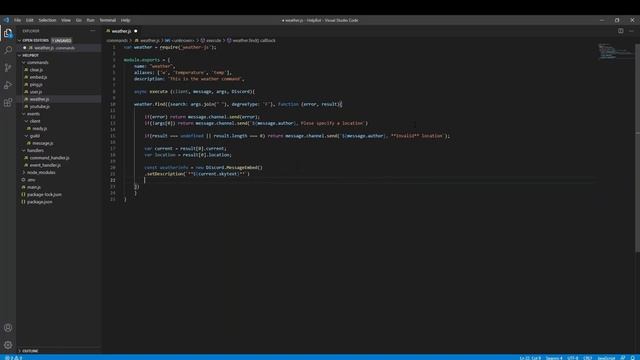Open the View menu

coord(66,20)
